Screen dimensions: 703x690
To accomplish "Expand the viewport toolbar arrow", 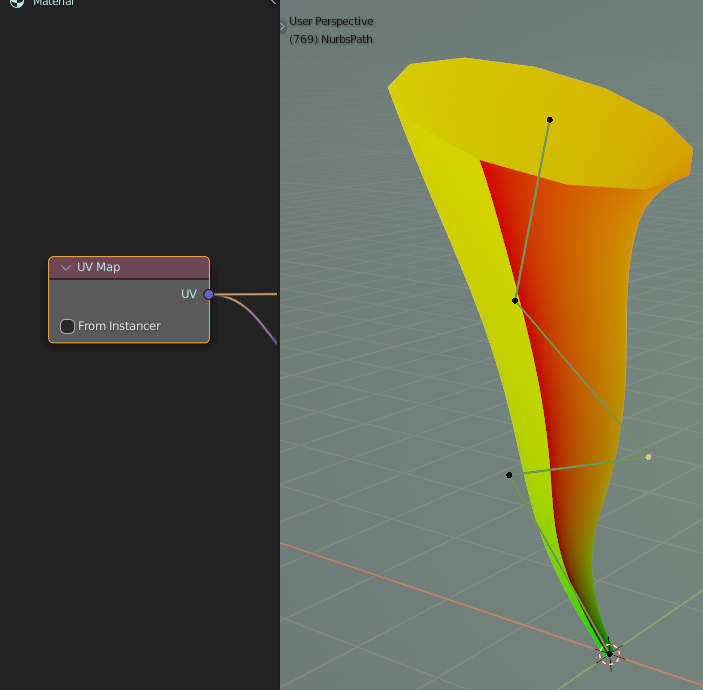I will pyautogui.click(x=282, y=27).
